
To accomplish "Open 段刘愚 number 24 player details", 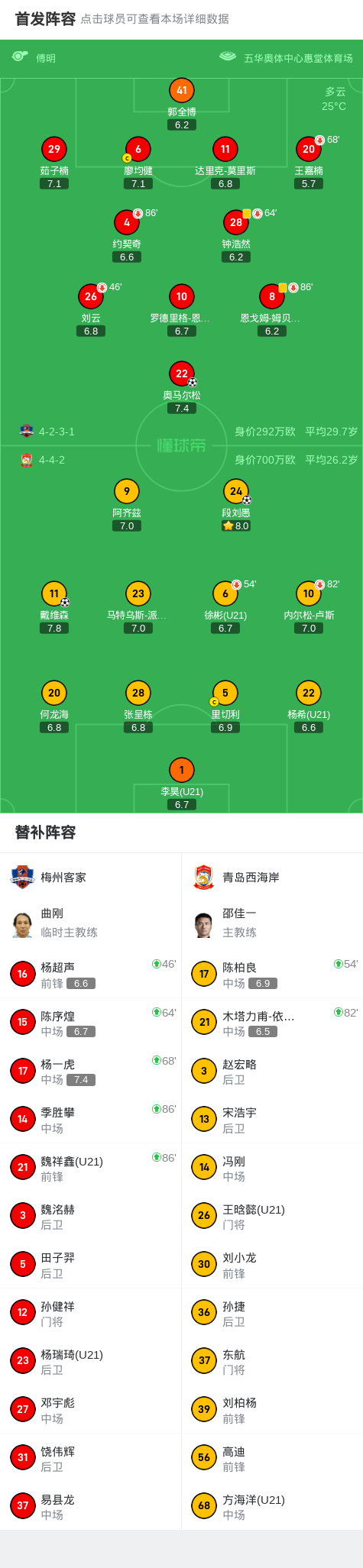I will (x=236, y=491).
